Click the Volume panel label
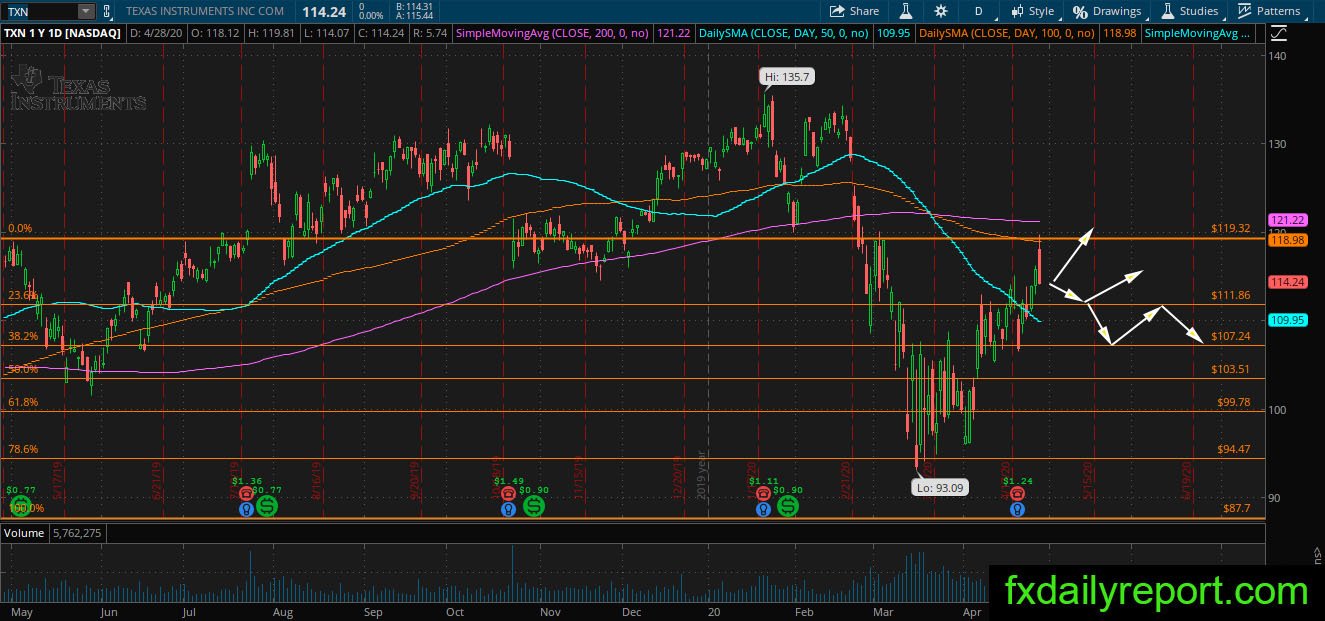1325x621 pixels. [x=24, y=533]
